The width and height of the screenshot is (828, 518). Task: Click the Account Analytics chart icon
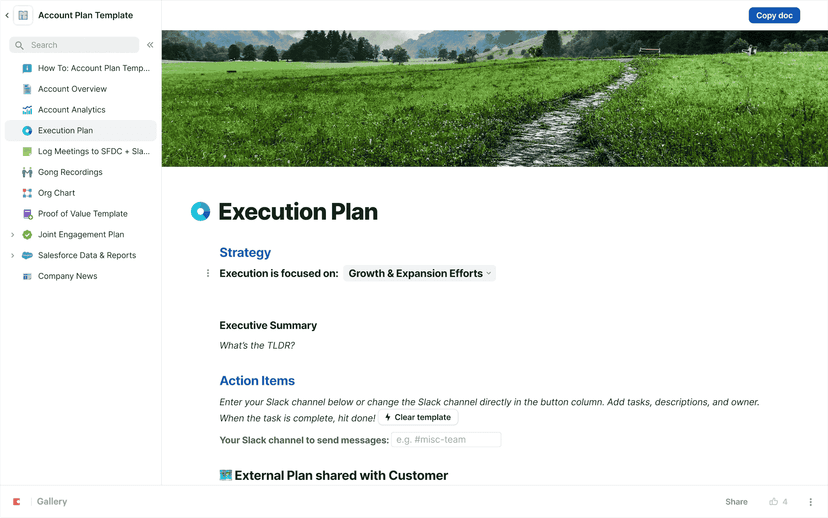(x=27, y=110)
